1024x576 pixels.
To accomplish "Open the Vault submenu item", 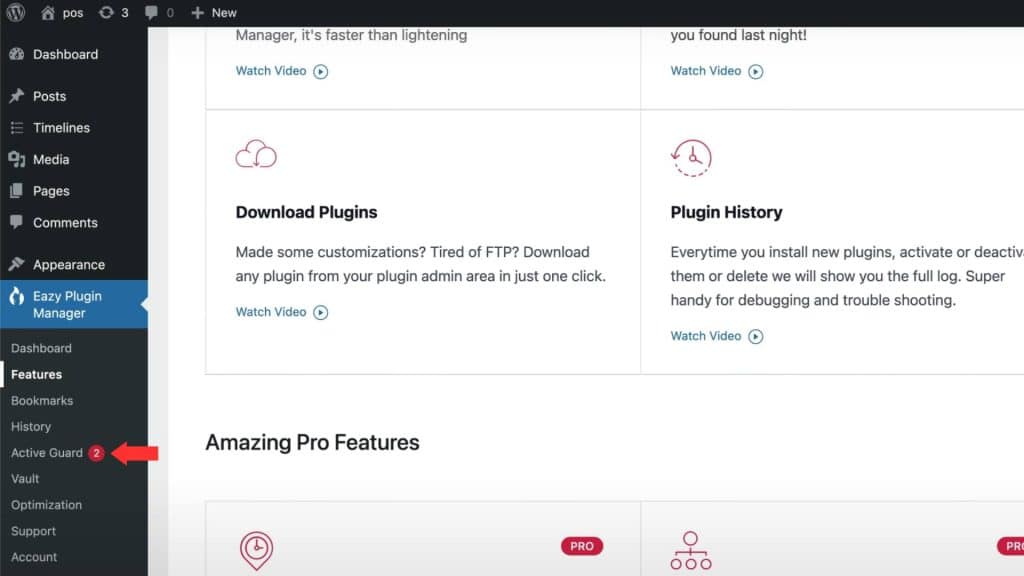I will pos(25,479).
